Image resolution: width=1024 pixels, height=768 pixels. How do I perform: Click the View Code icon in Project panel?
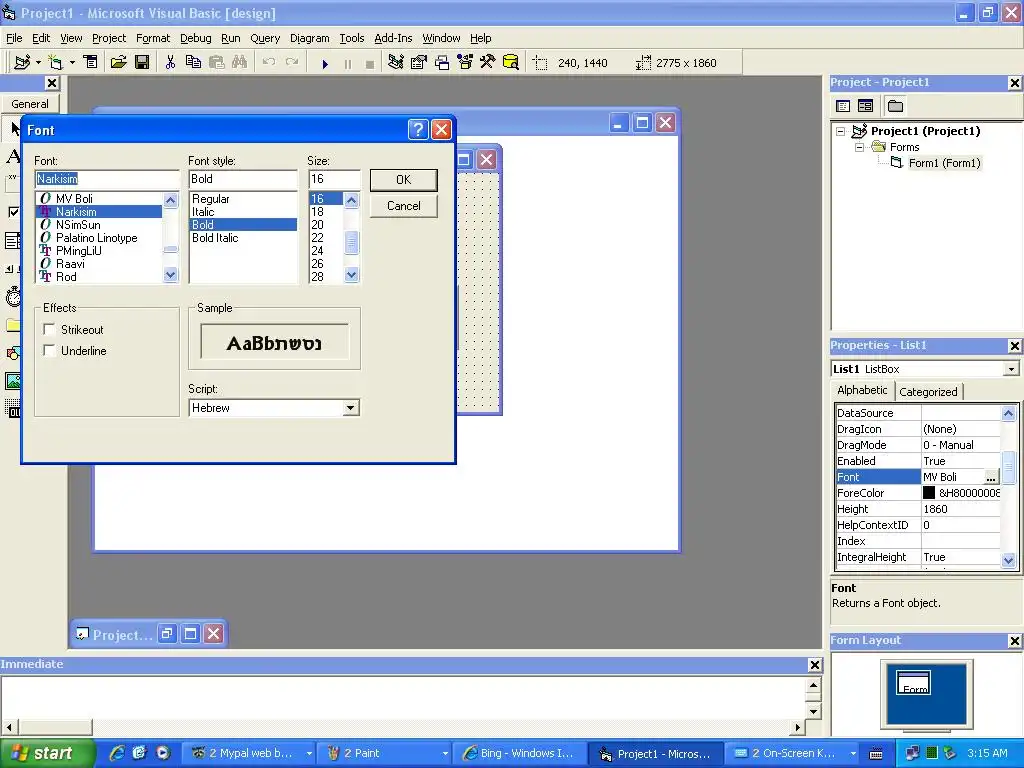point(843,106)
